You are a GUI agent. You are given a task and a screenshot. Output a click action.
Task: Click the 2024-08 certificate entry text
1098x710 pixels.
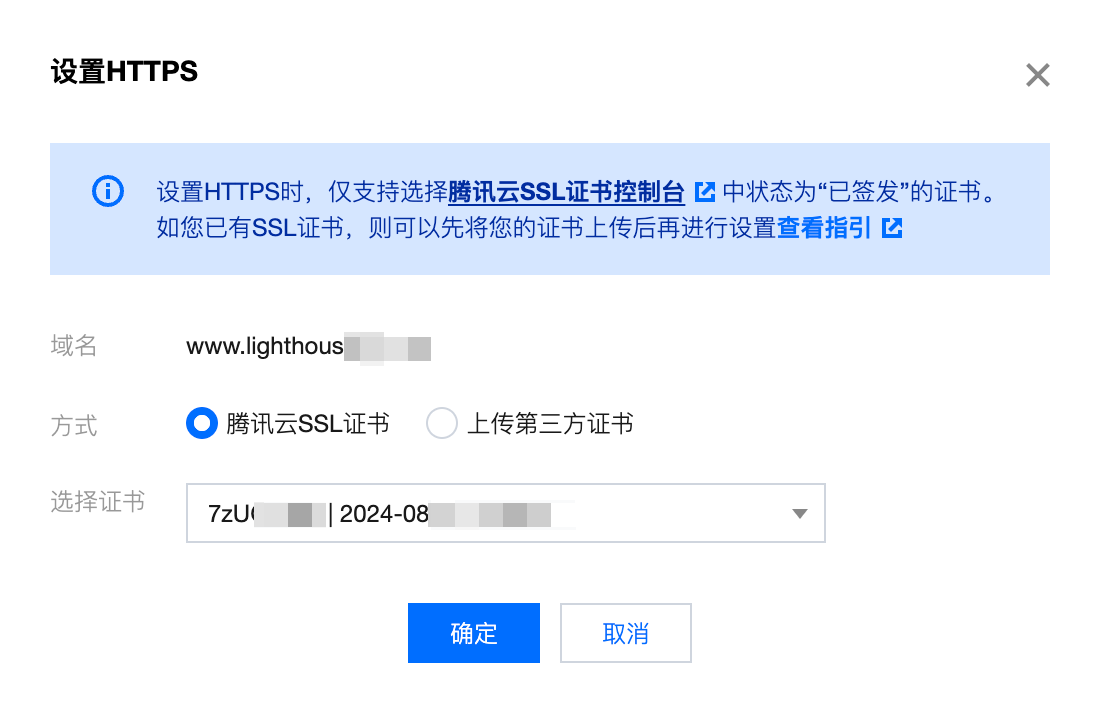384,514
